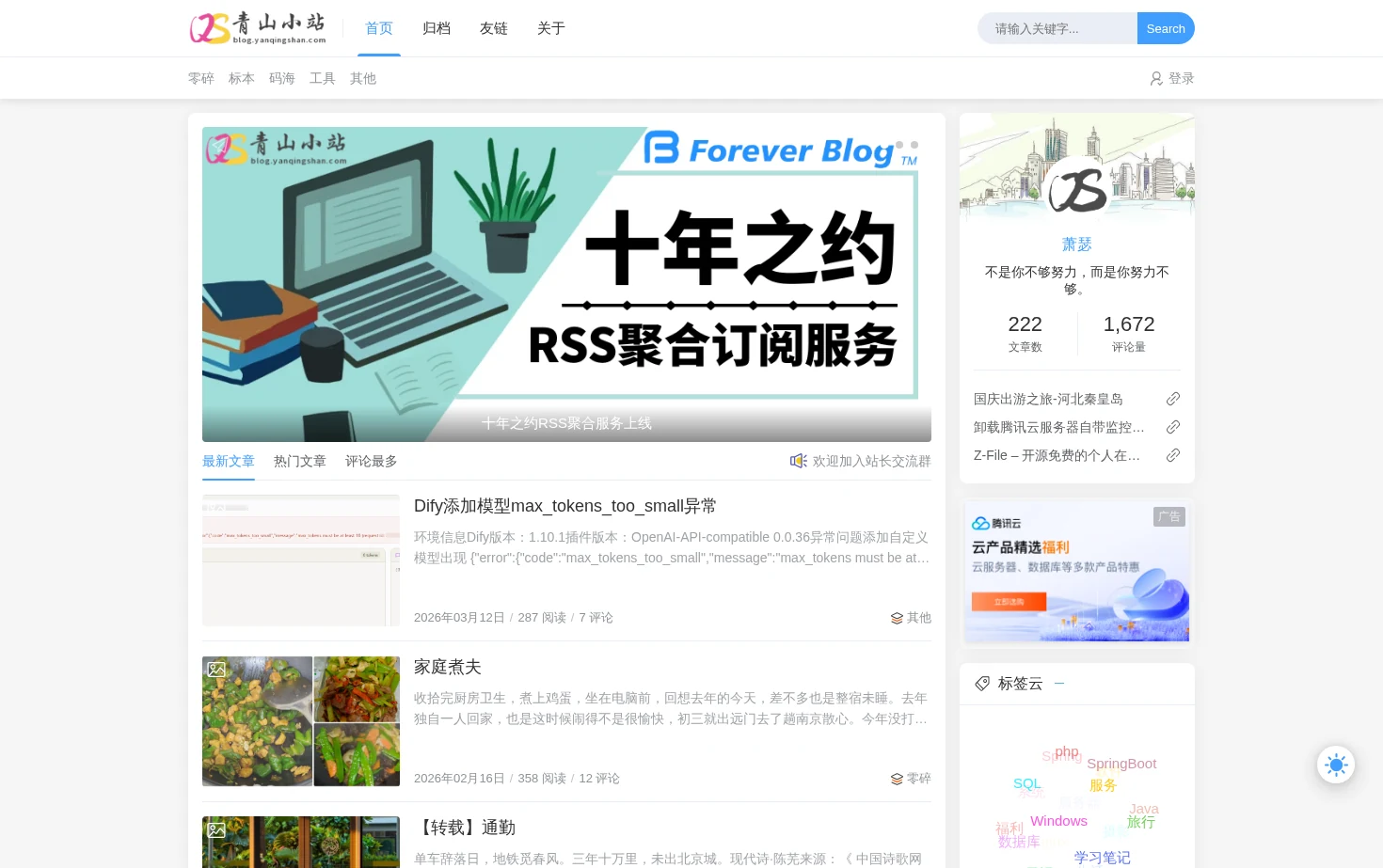Screen dimensions: 1383x868
Task: Select the second carousel dot indicator
Action: (x=914, y=145)
